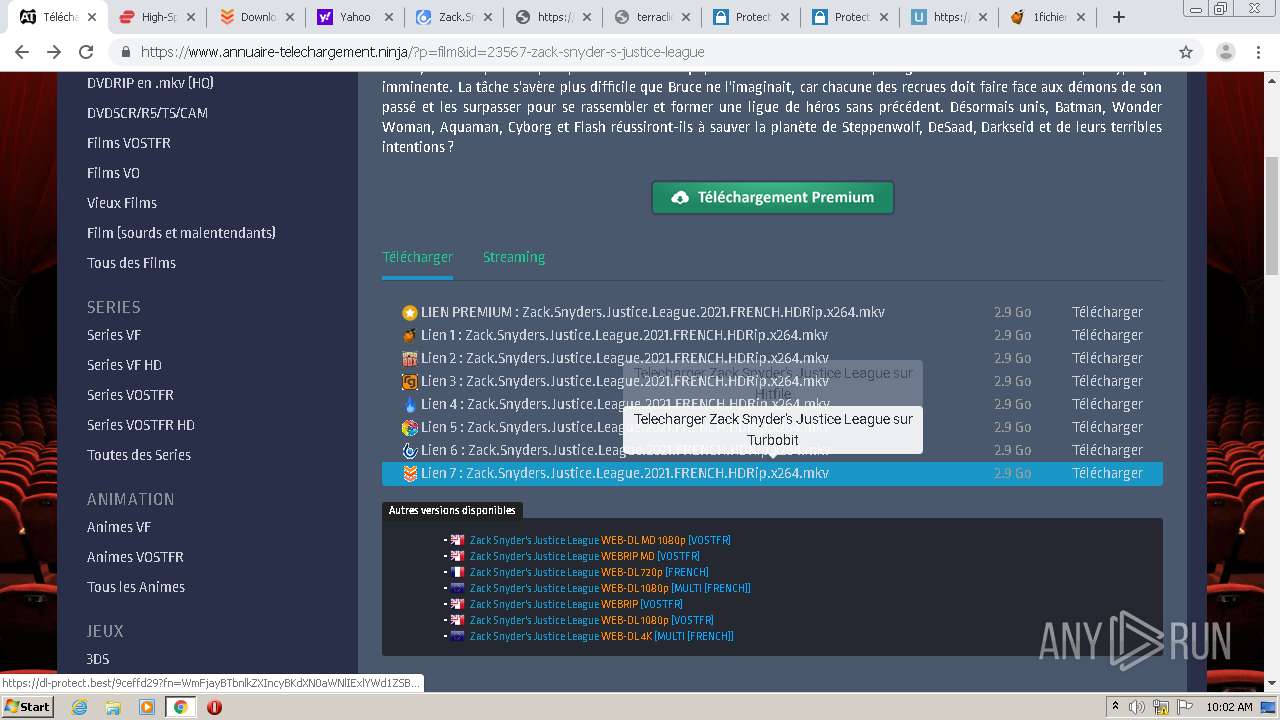Click Télécharger on the LIEN PREMIUM row
1280x720 pixels.
pos(1107,312)
